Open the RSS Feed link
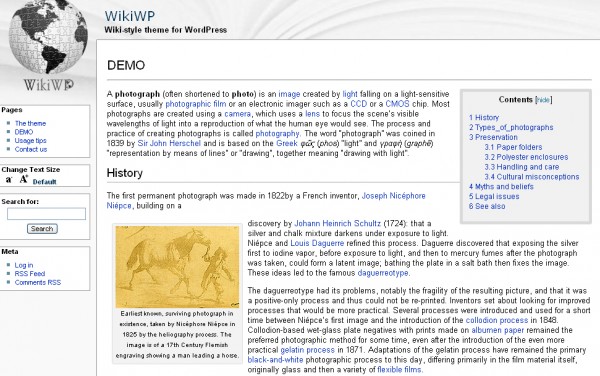 30,274
